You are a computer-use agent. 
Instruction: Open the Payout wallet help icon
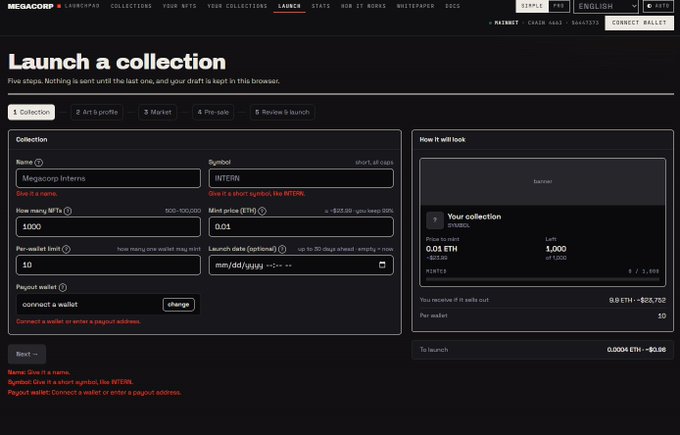(x=62, y=288)
